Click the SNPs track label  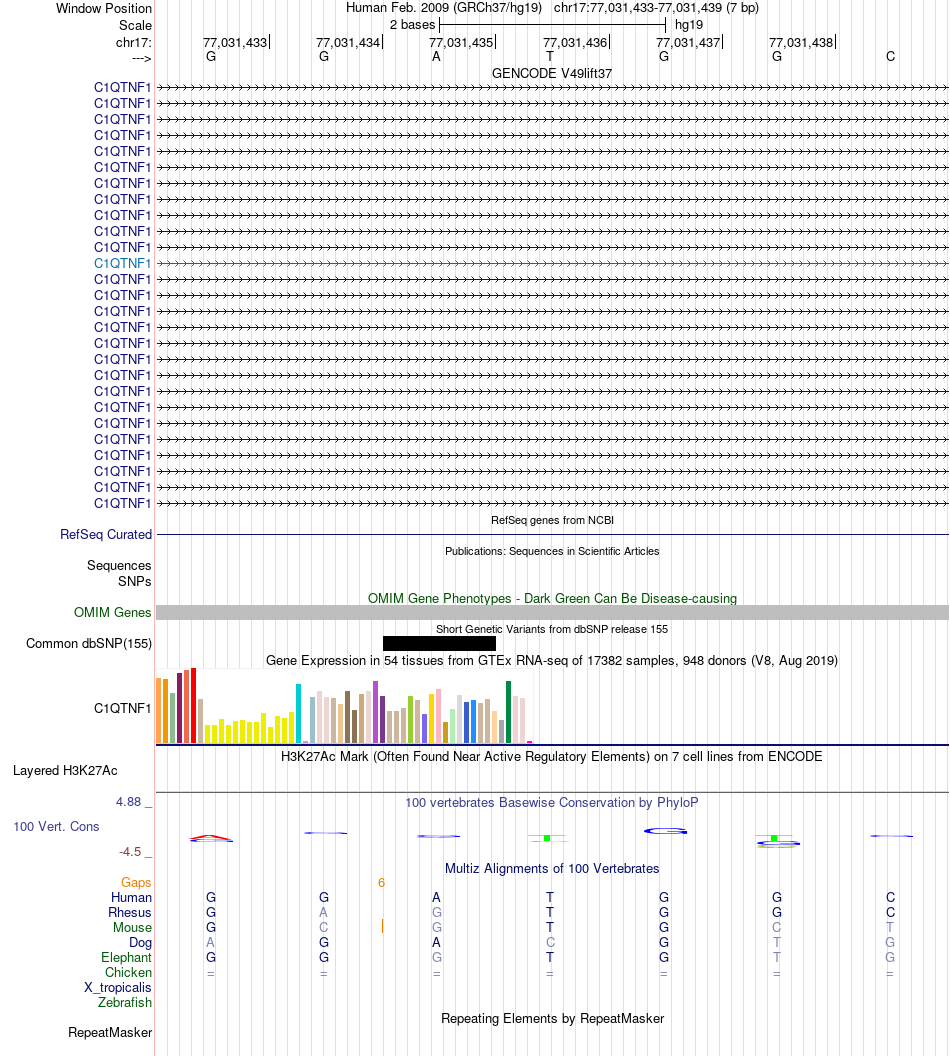click(x=135, y=581)
